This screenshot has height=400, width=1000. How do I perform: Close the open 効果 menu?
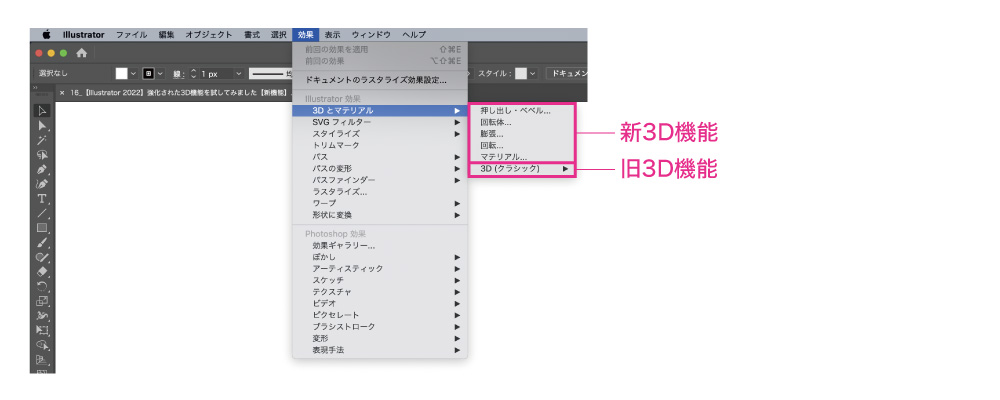[305, 34]
